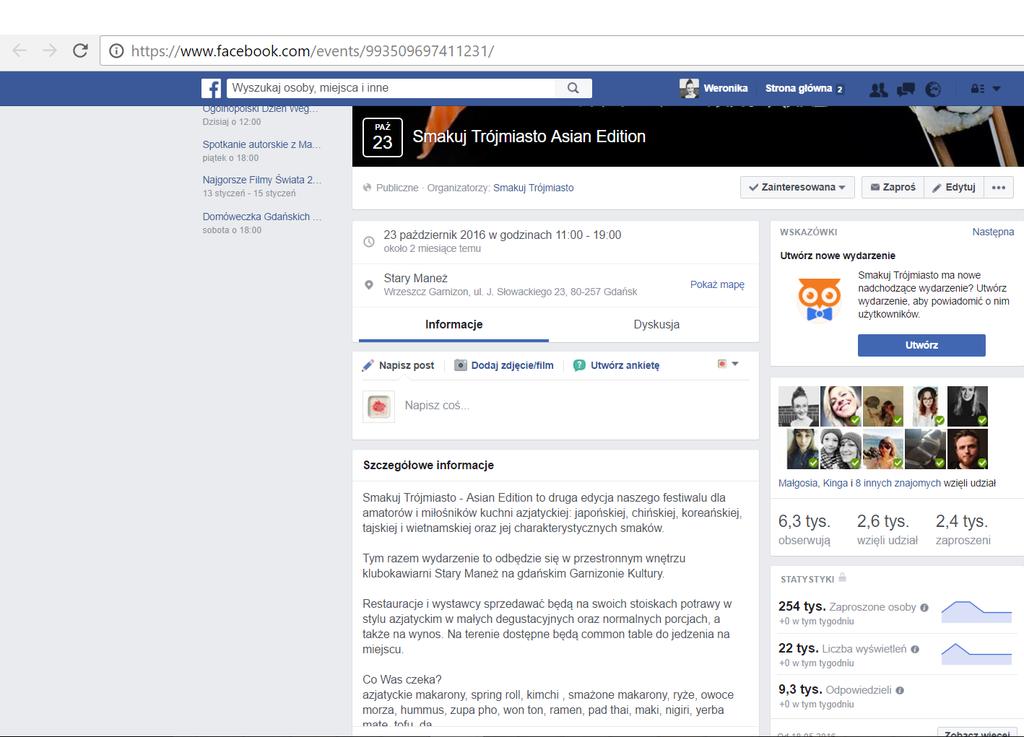Screen dimensions: 1024x737
Task: Click the owl icon in Wskazówki
Action: [819, 299]
